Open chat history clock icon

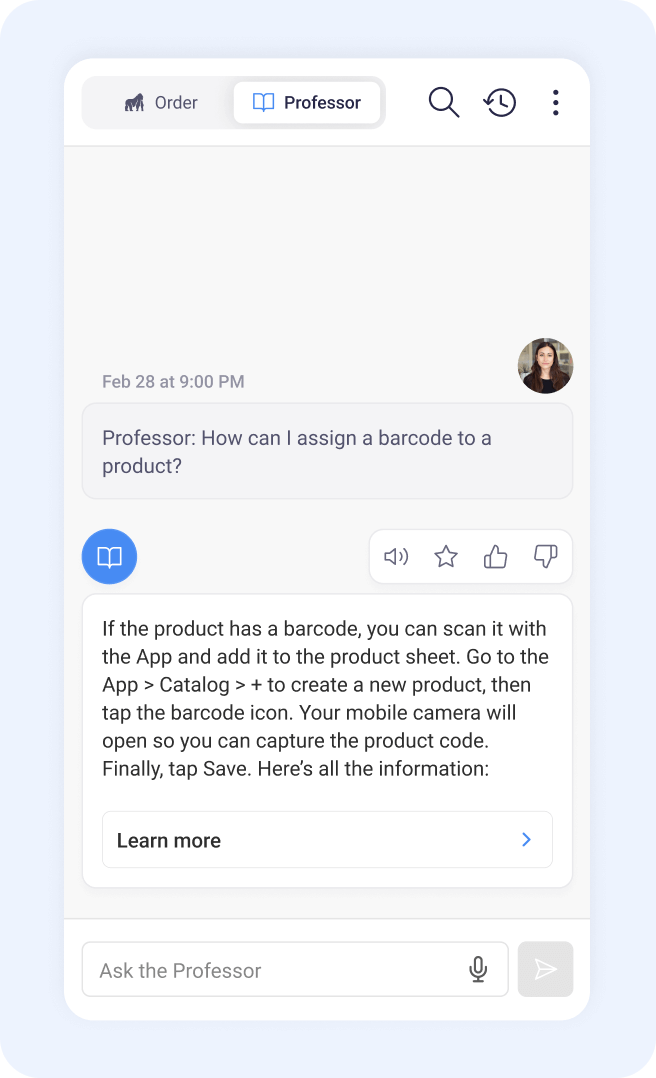500,102
